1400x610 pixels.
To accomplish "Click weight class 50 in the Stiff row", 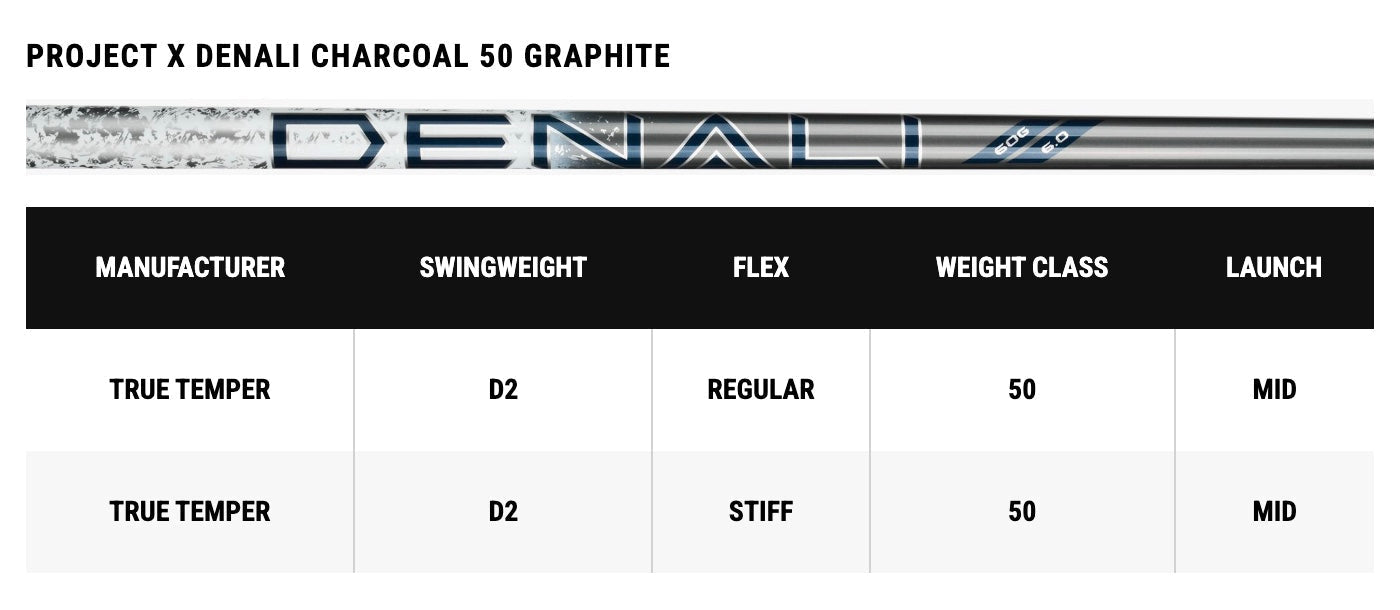I will [x=1022, y=511].
